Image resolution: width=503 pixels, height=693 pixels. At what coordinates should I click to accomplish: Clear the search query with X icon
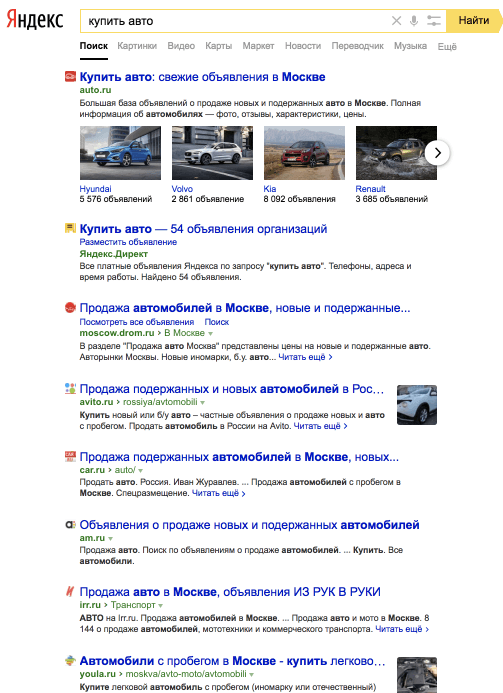click(x=396, y=20)
